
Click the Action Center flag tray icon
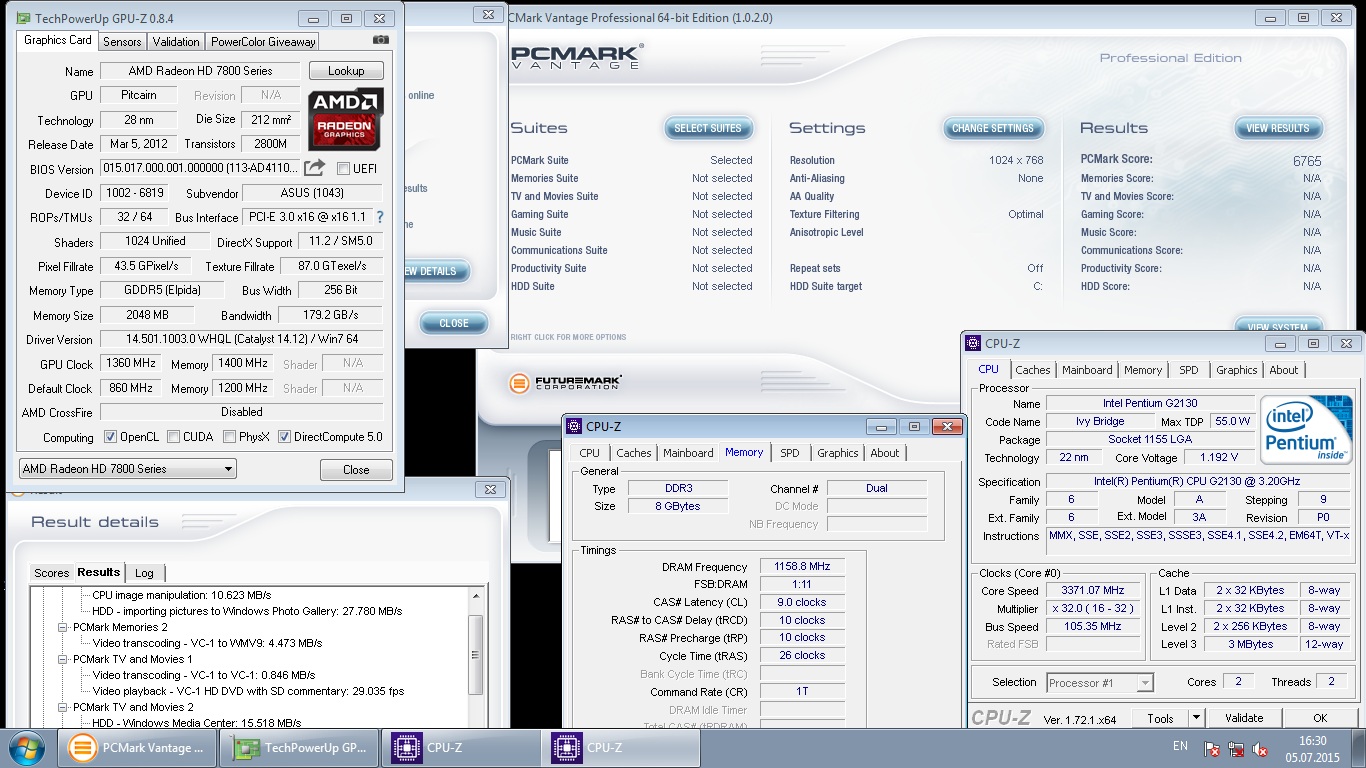1212,748
